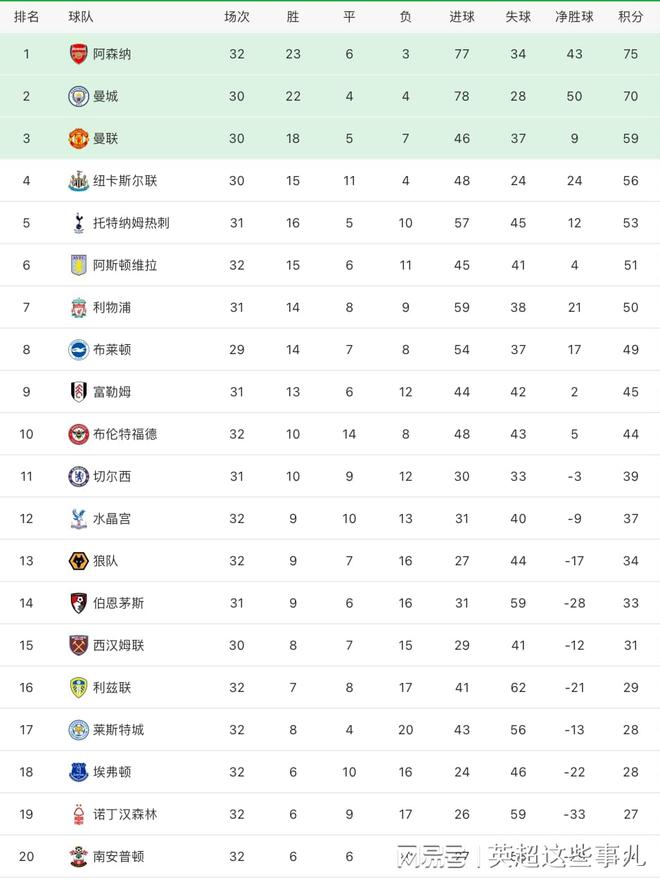Screen dimensions: 660x880
Task: Click the Crystal Palace crest icon
Action: [x=78, y=518]
